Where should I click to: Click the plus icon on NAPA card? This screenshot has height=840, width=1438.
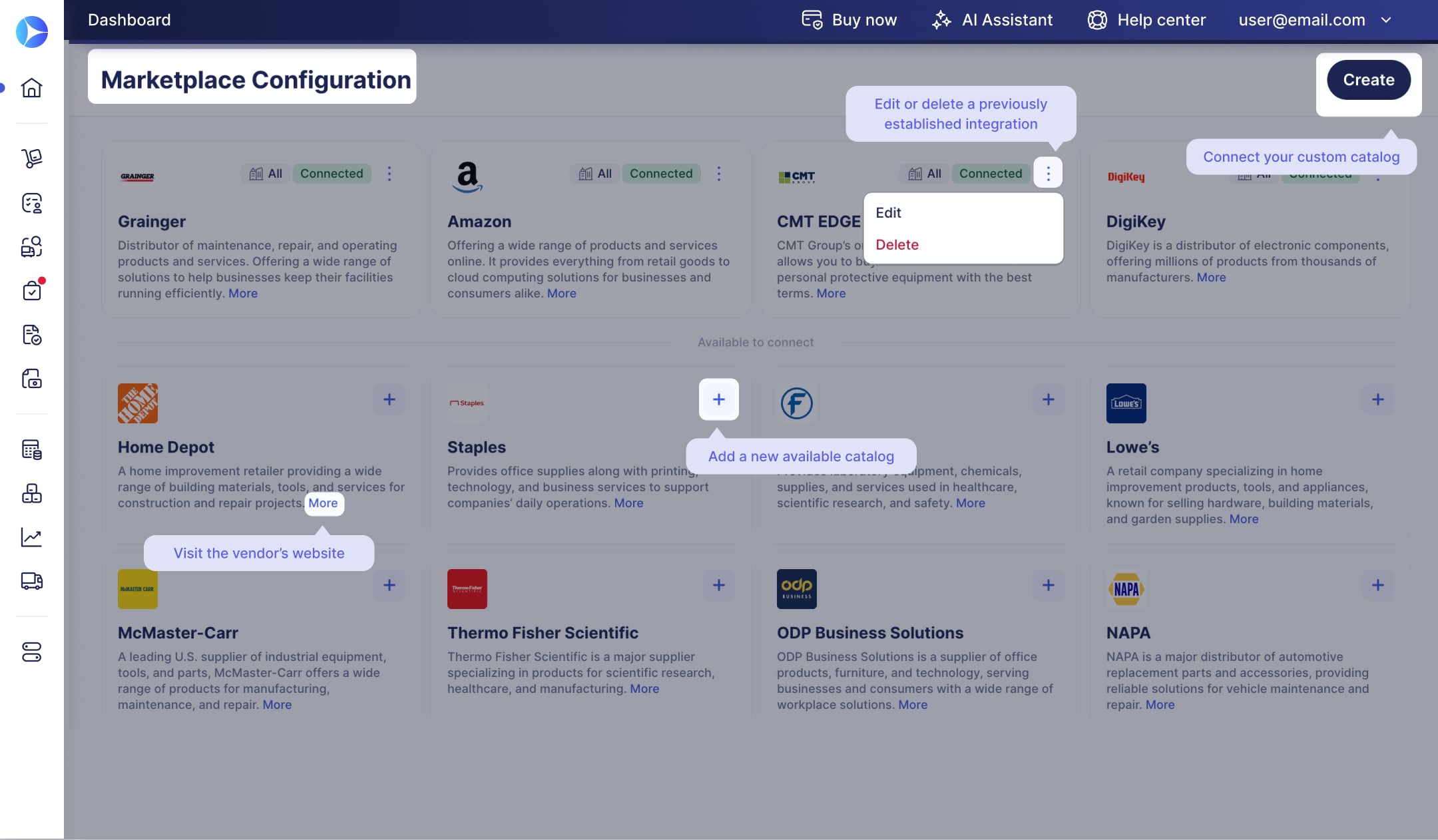tap(1377, 585)
